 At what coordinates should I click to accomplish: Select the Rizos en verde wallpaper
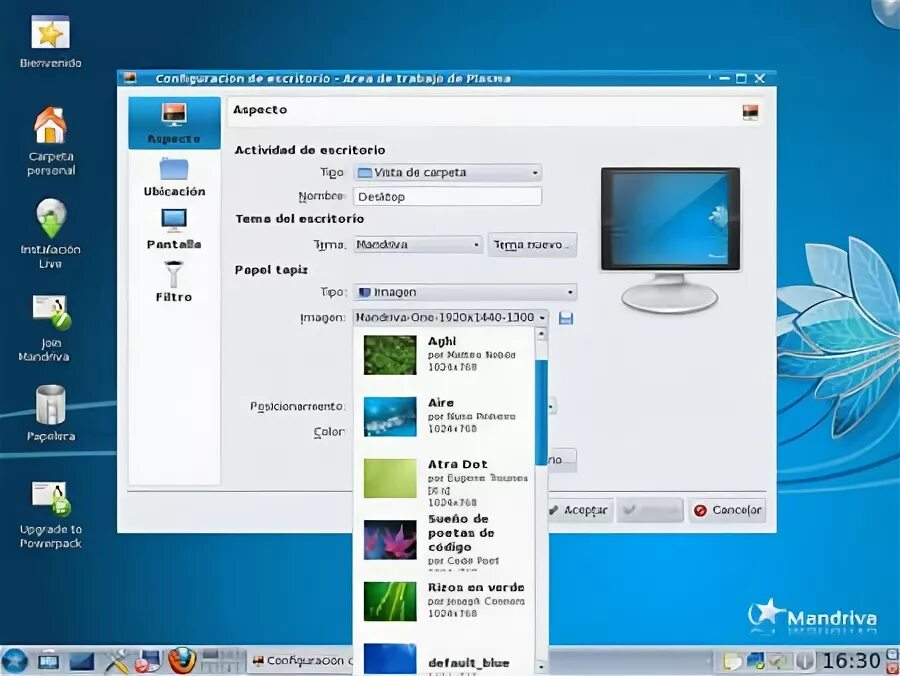[445, 601]
